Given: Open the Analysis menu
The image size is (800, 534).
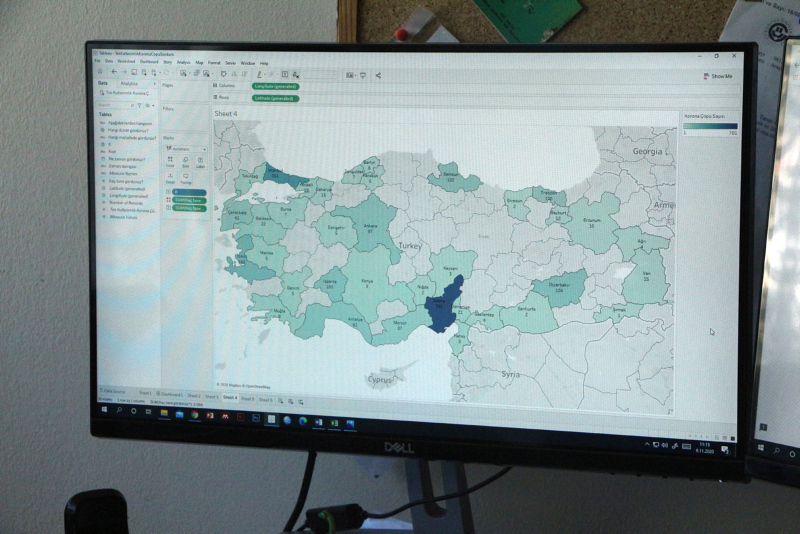Looking at the screenshot, I should 182,62.
